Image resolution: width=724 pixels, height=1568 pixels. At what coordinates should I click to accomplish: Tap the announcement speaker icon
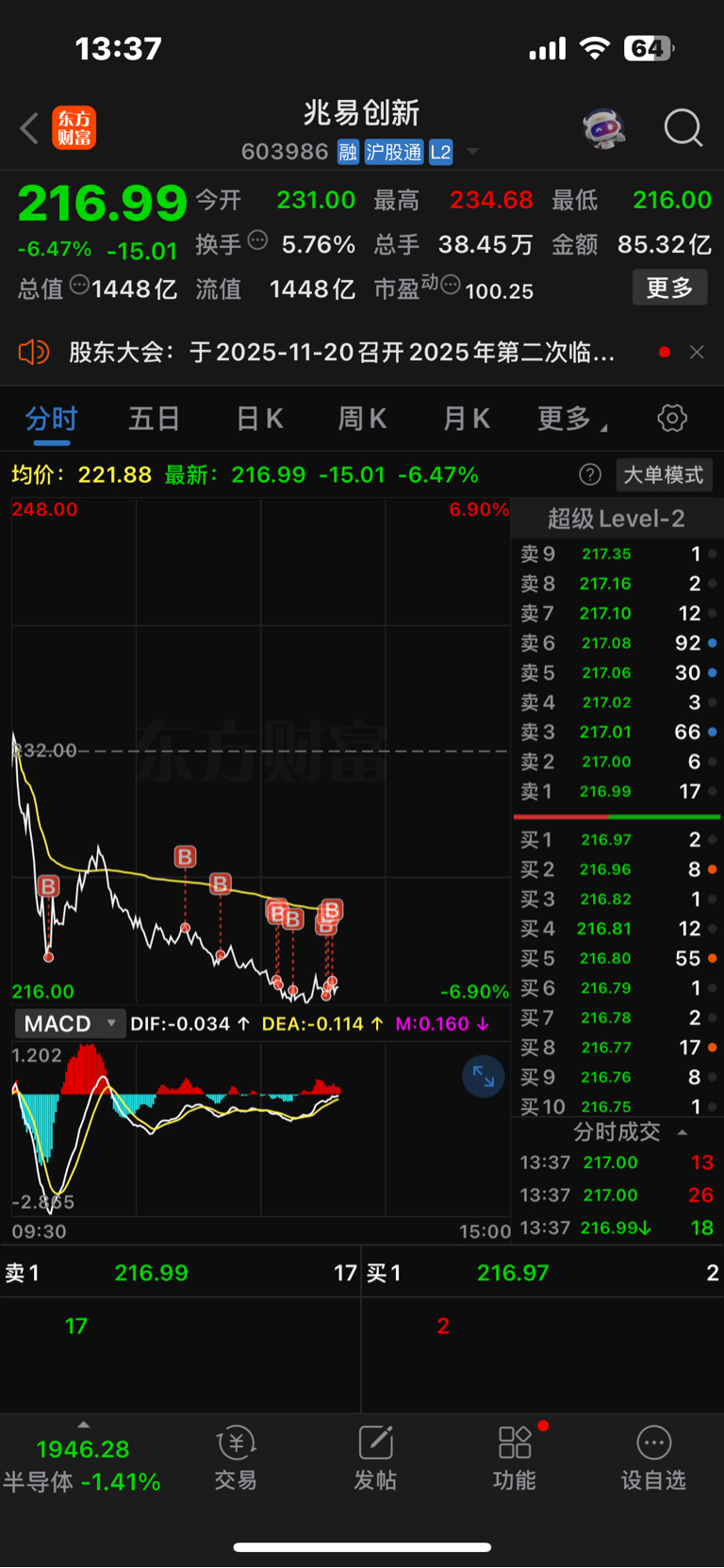pos(34,353)
